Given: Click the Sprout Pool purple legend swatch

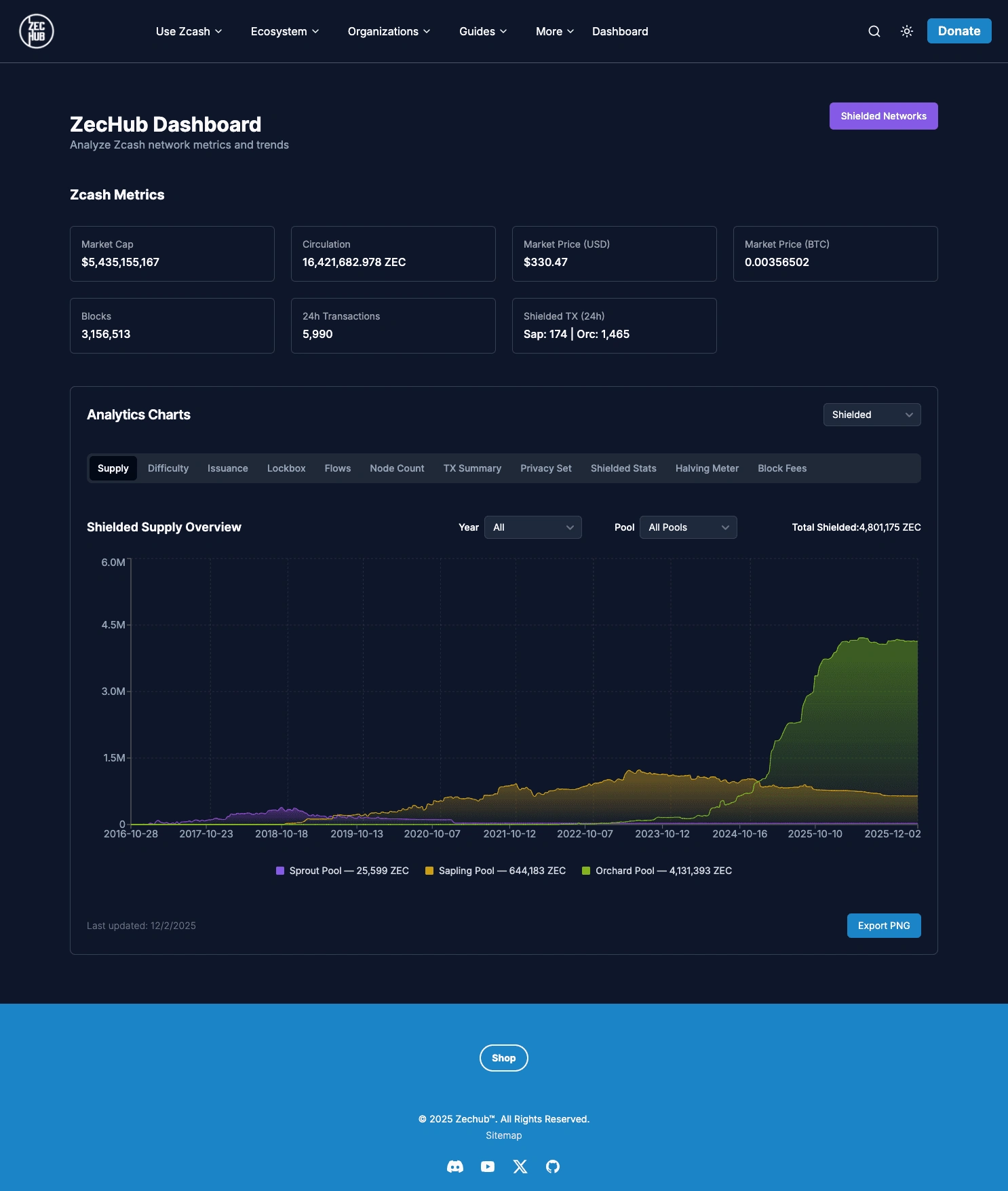Looking at the screenshot, I should pos(280,871).
